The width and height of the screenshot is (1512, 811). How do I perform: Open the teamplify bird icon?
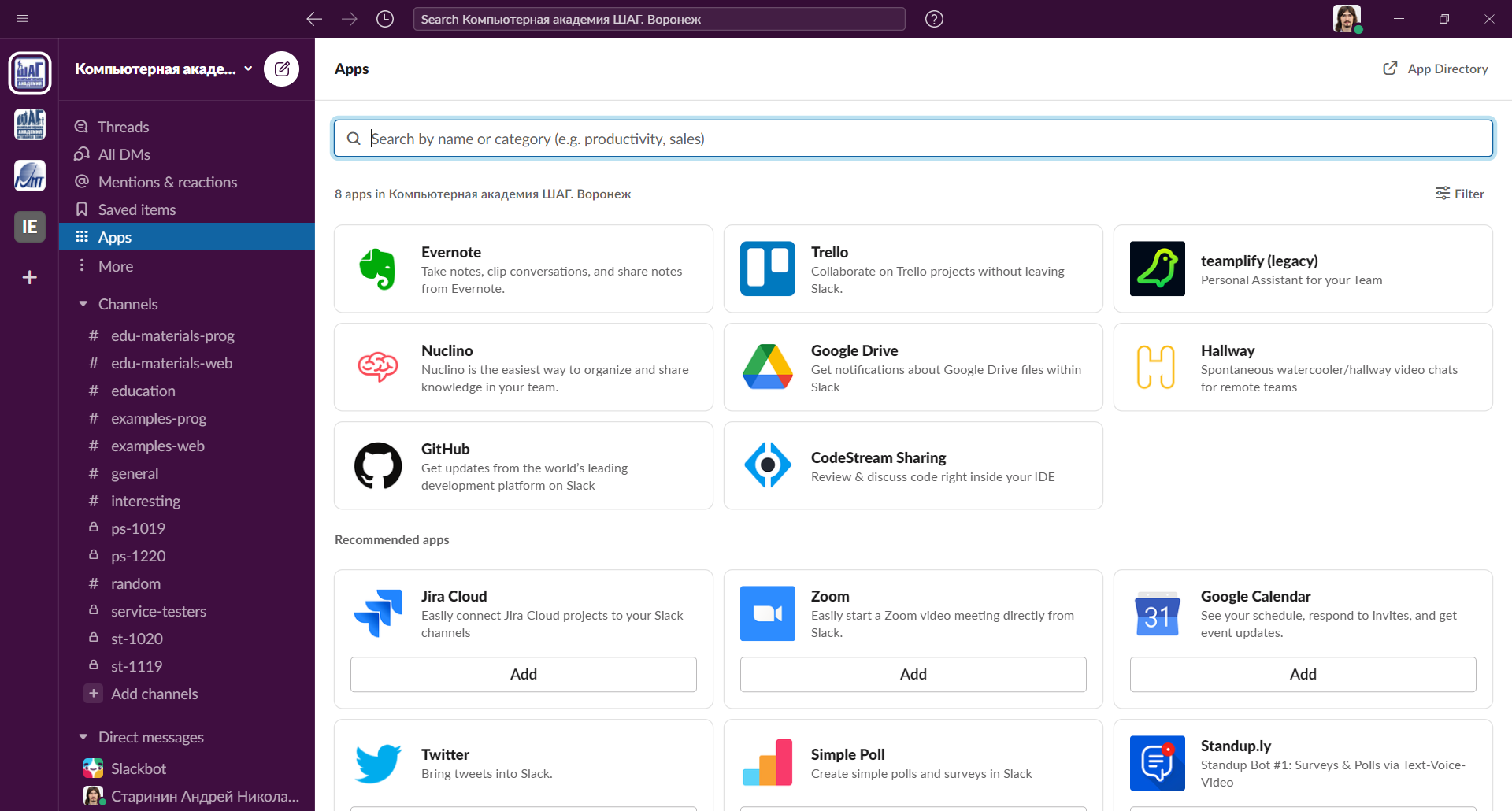point(1158,268)
